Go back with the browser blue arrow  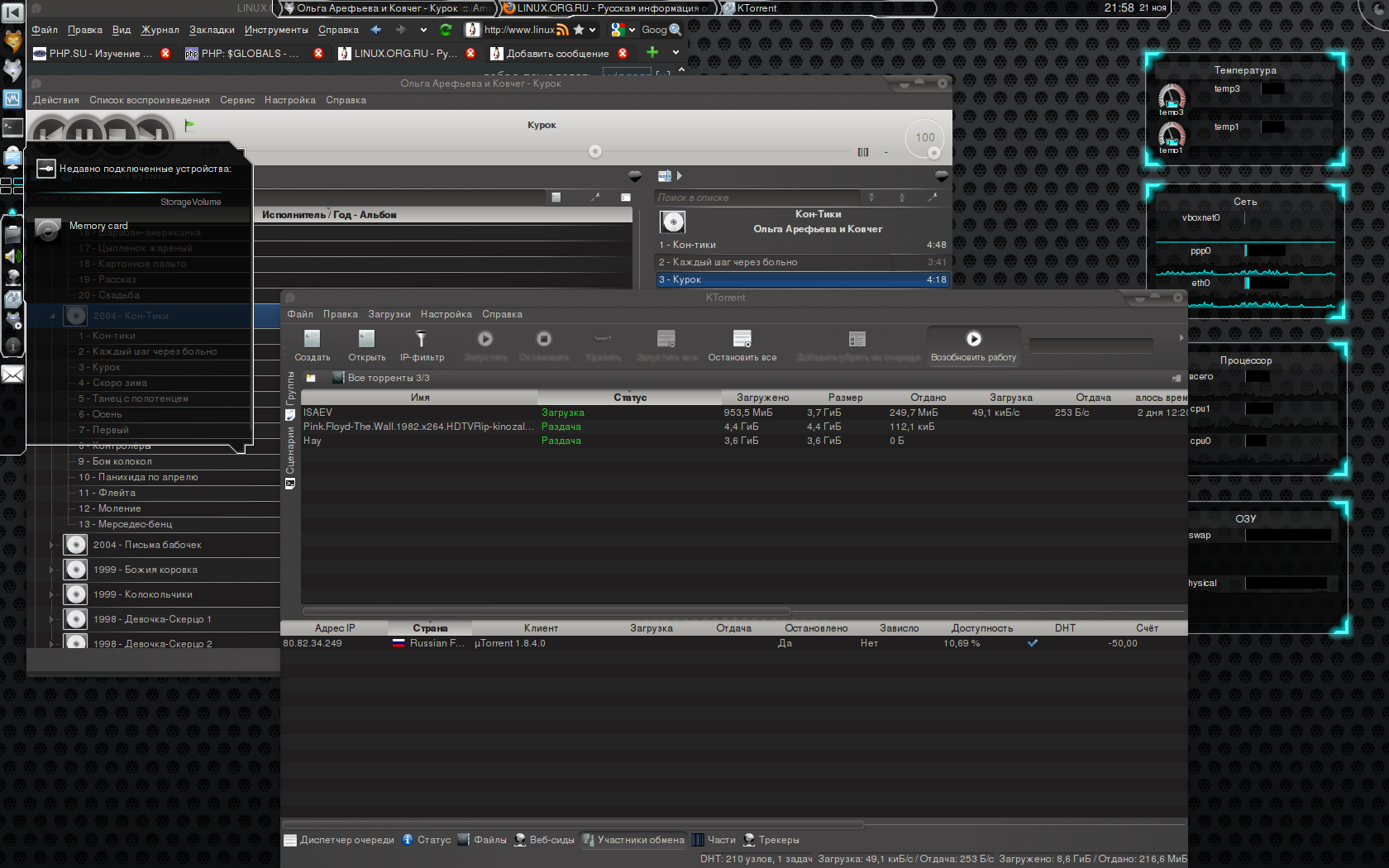coord(376,30)
